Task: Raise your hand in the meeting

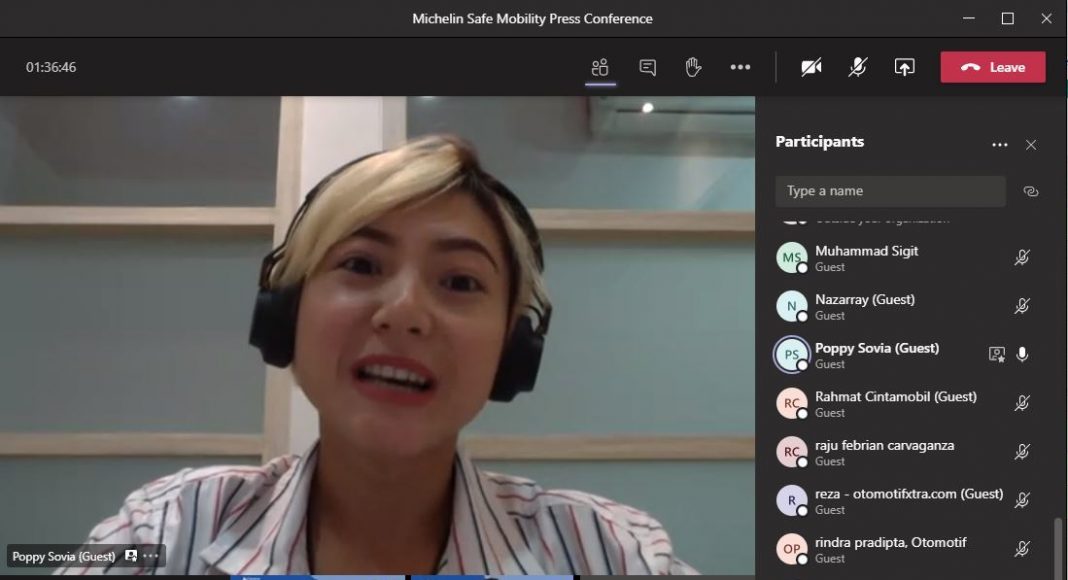Action: pyautogui.click(x=693, y=67)
